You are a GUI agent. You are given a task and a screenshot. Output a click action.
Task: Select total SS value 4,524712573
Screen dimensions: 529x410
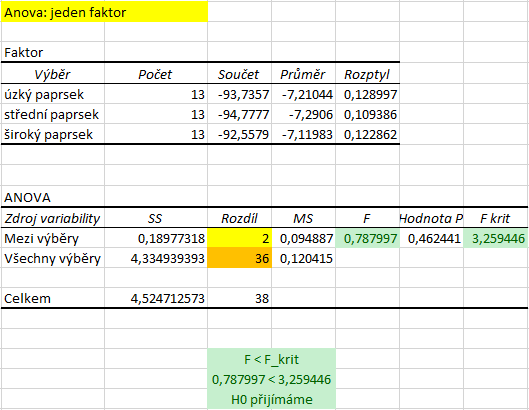click(x=156, y=298)
